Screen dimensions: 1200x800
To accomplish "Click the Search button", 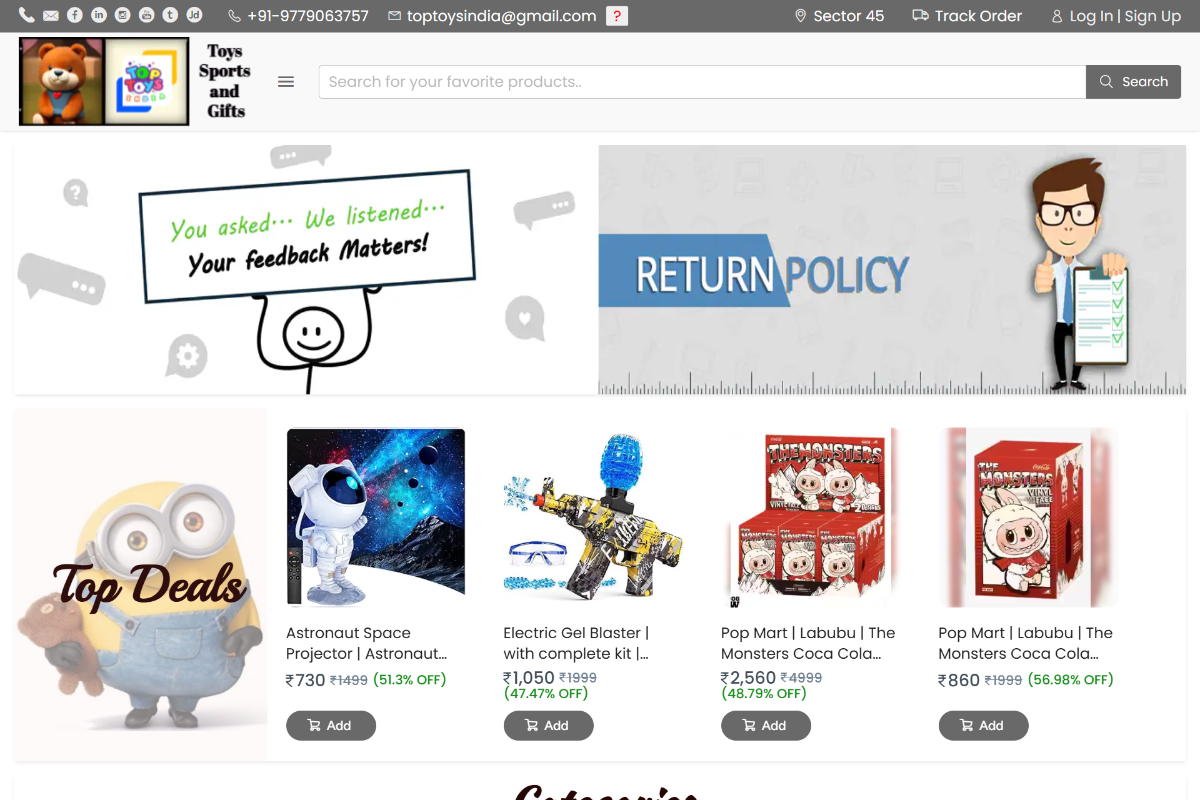I will [x=1133, y=82].
